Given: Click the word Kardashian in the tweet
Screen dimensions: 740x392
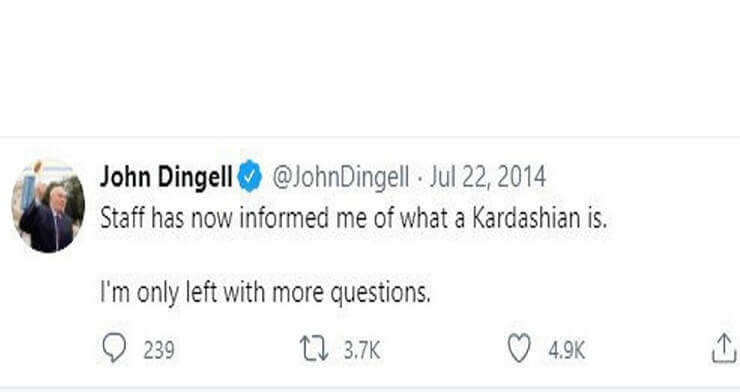Looking at the screenshot, I should click(526, 218).
